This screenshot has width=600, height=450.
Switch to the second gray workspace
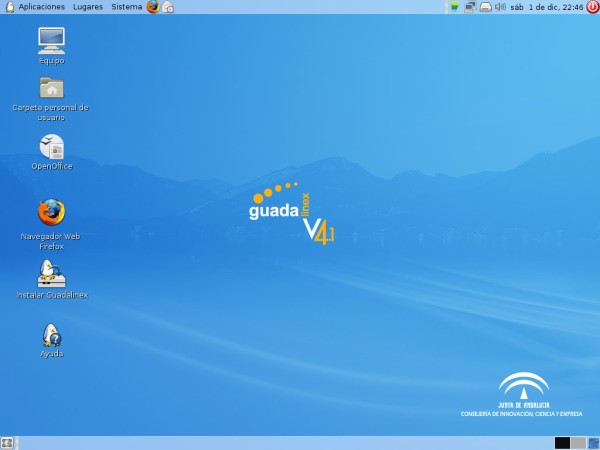pyautogui.click(x=578, y=442)
